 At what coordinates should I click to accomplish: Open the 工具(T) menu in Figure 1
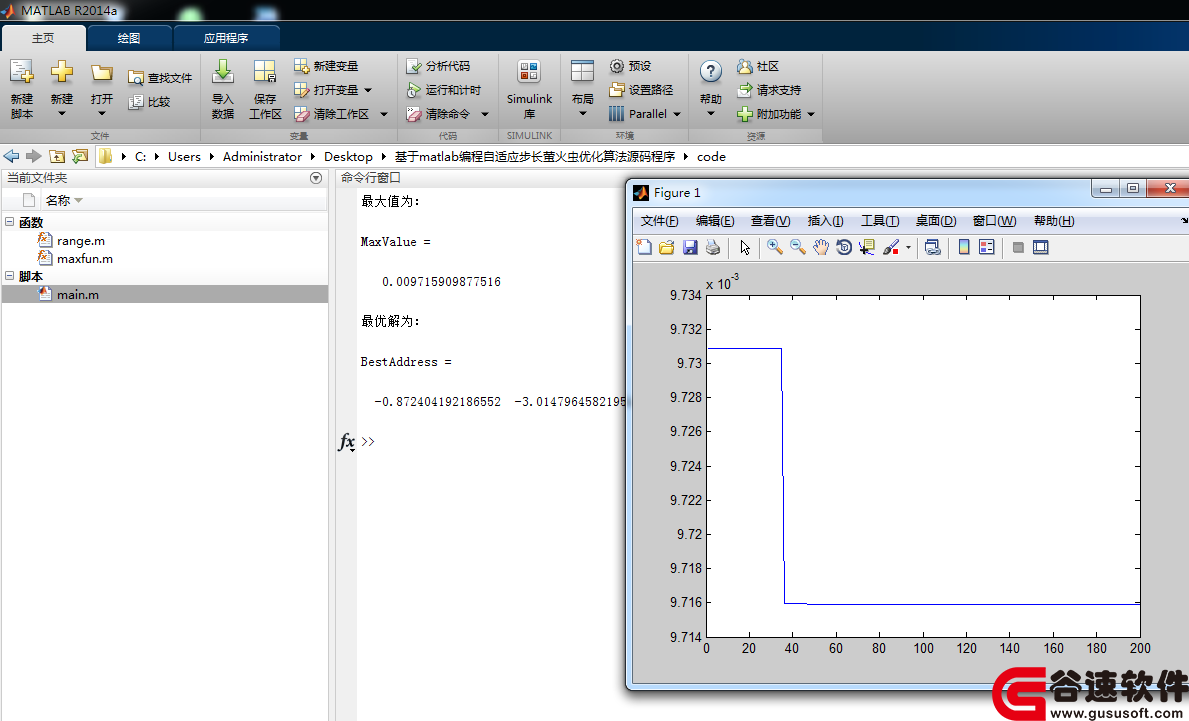click(880, 221)
